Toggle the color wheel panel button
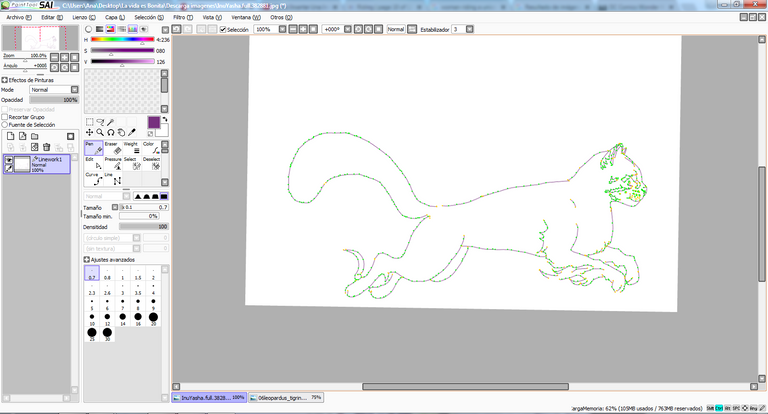Viewport: 768px width, 414px height. point(89,29)
